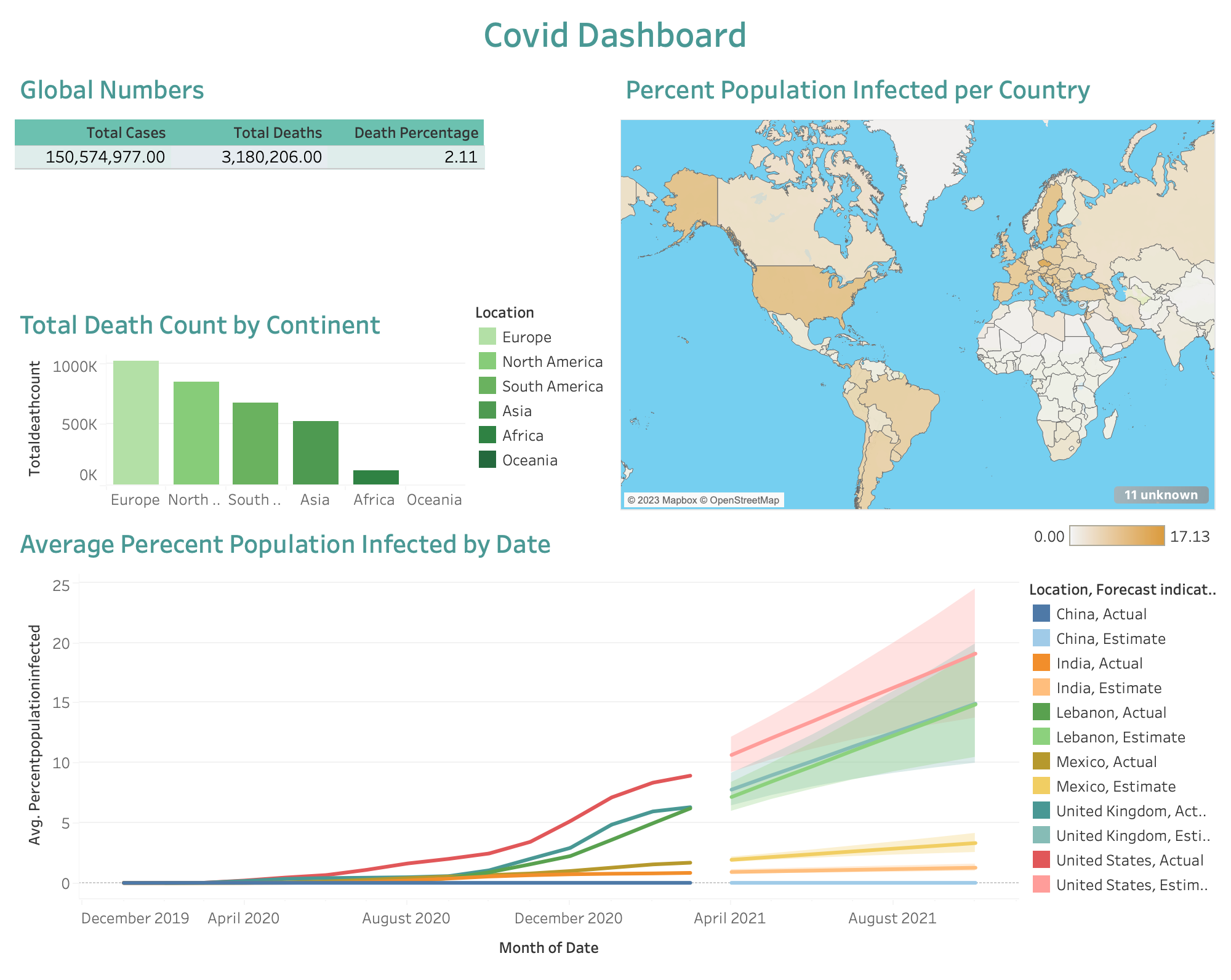Click the 17.13 end of the color gradient
The height and width of the screenshot is (980, 1231).
1190,536
